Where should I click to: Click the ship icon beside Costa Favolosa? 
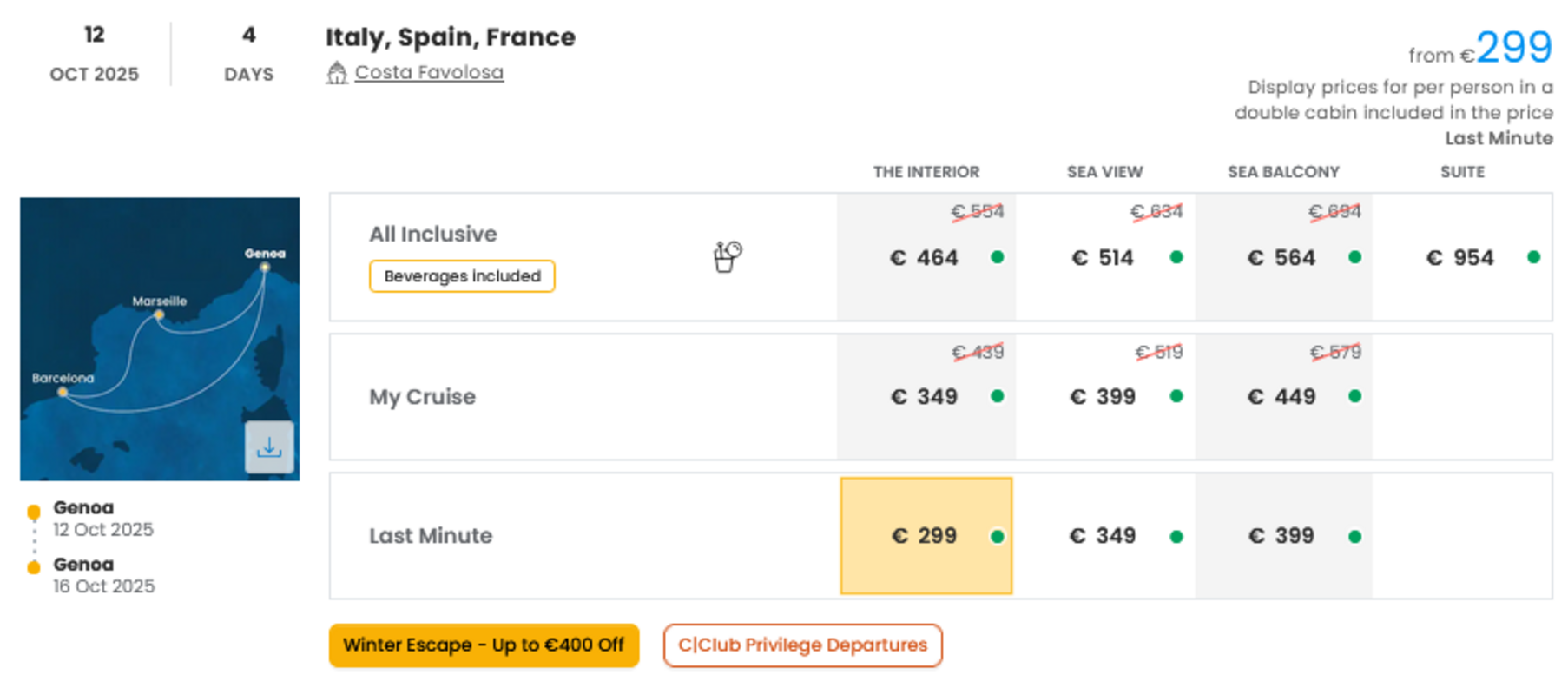coord(337,73)
